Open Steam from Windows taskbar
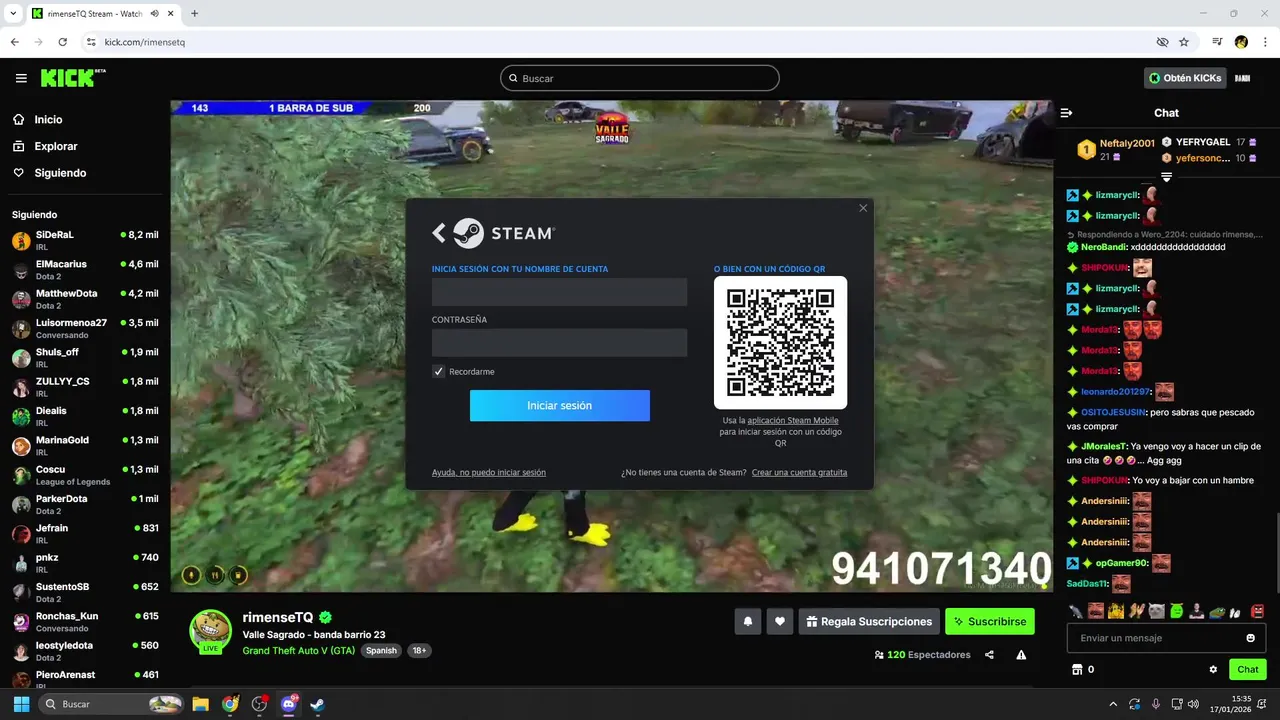1280x720 pixels. point(317,704)
